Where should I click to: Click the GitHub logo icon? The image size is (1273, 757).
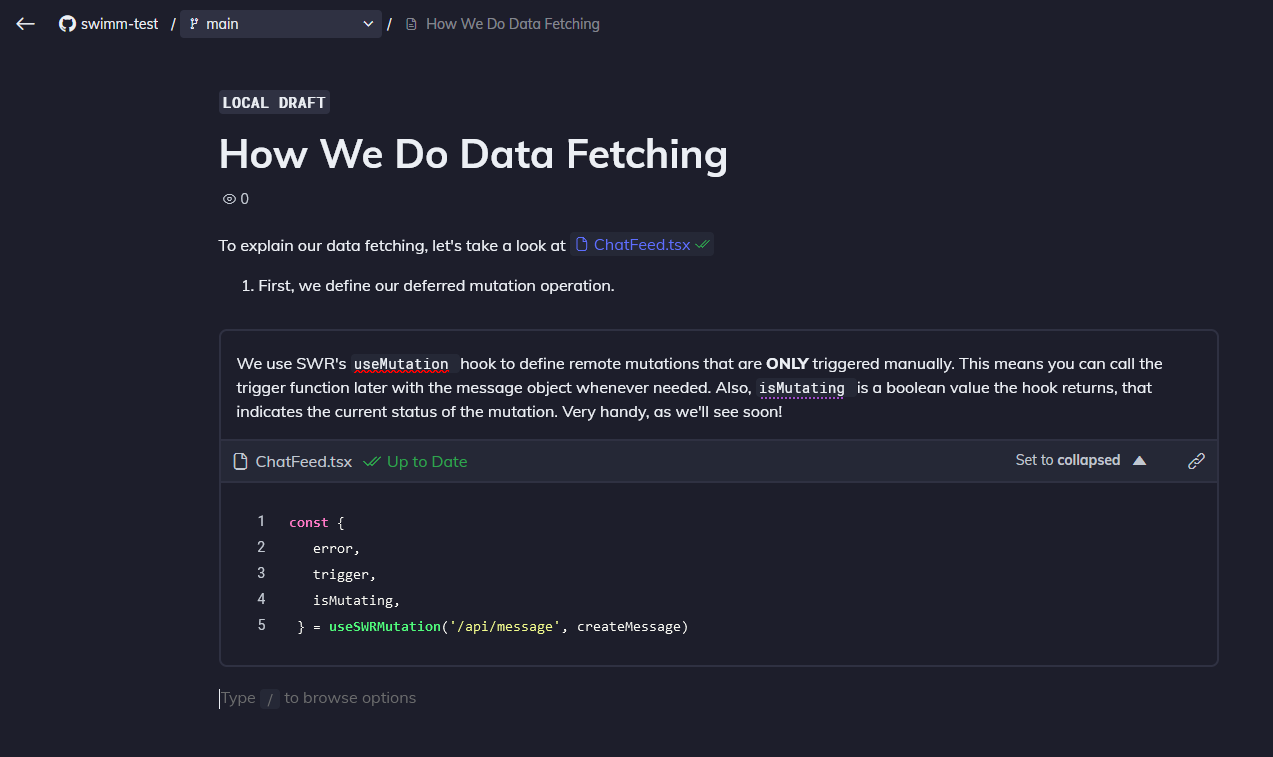pos(67,24)
